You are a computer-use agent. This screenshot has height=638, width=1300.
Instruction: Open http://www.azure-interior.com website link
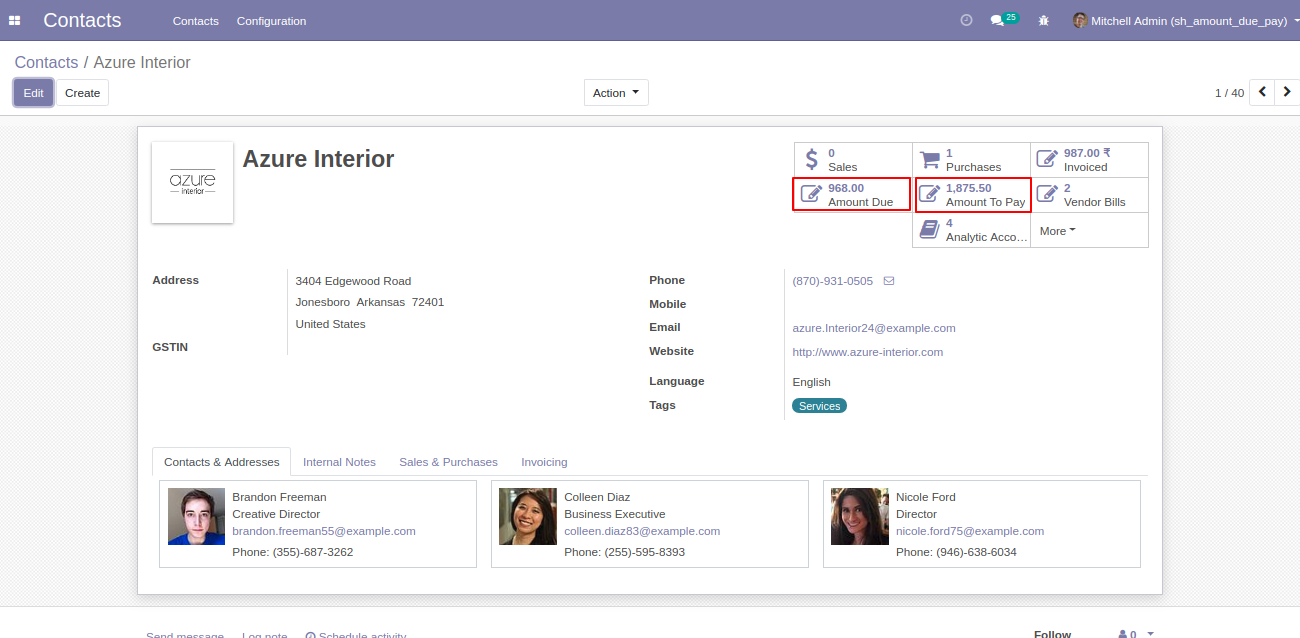tap(867, 352)
